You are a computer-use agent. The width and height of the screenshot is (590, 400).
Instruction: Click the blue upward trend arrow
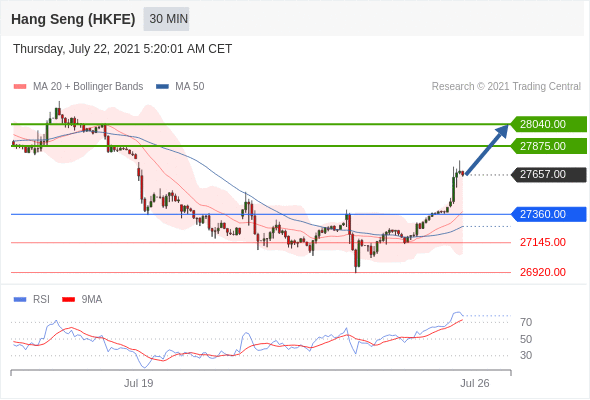tap(487, 149)
